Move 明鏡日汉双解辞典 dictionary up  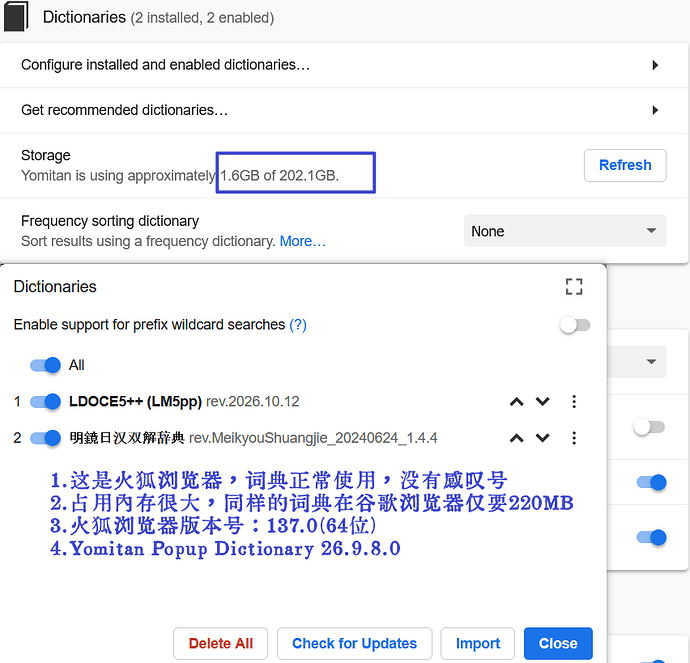[517, 438]
